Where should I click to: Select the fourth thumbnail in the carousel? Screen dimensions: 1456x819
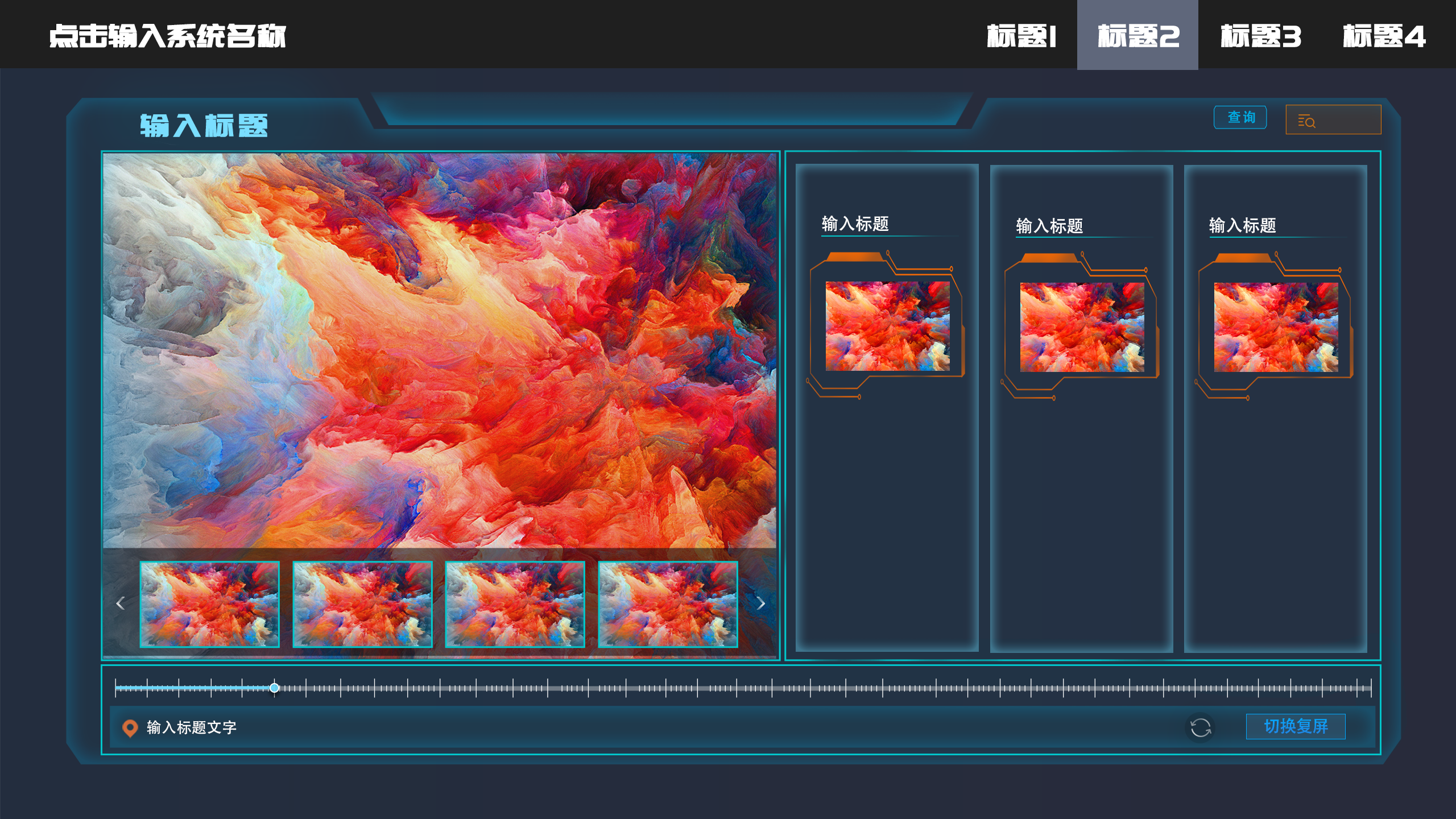pos(668,604)
